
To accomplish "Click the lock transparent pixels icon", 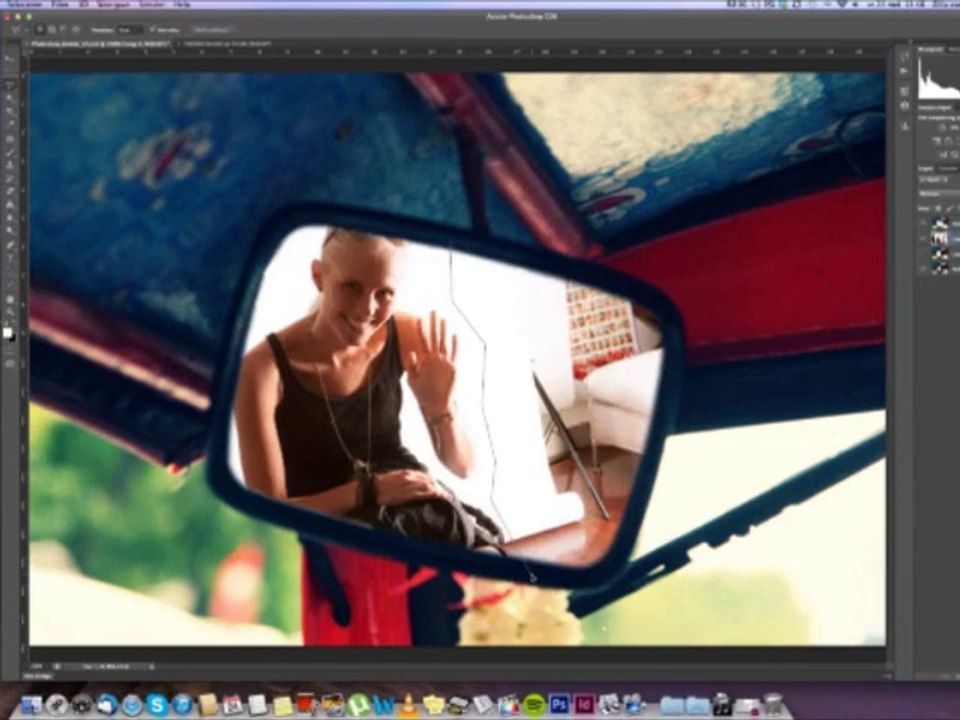I will tap(938, 209).
